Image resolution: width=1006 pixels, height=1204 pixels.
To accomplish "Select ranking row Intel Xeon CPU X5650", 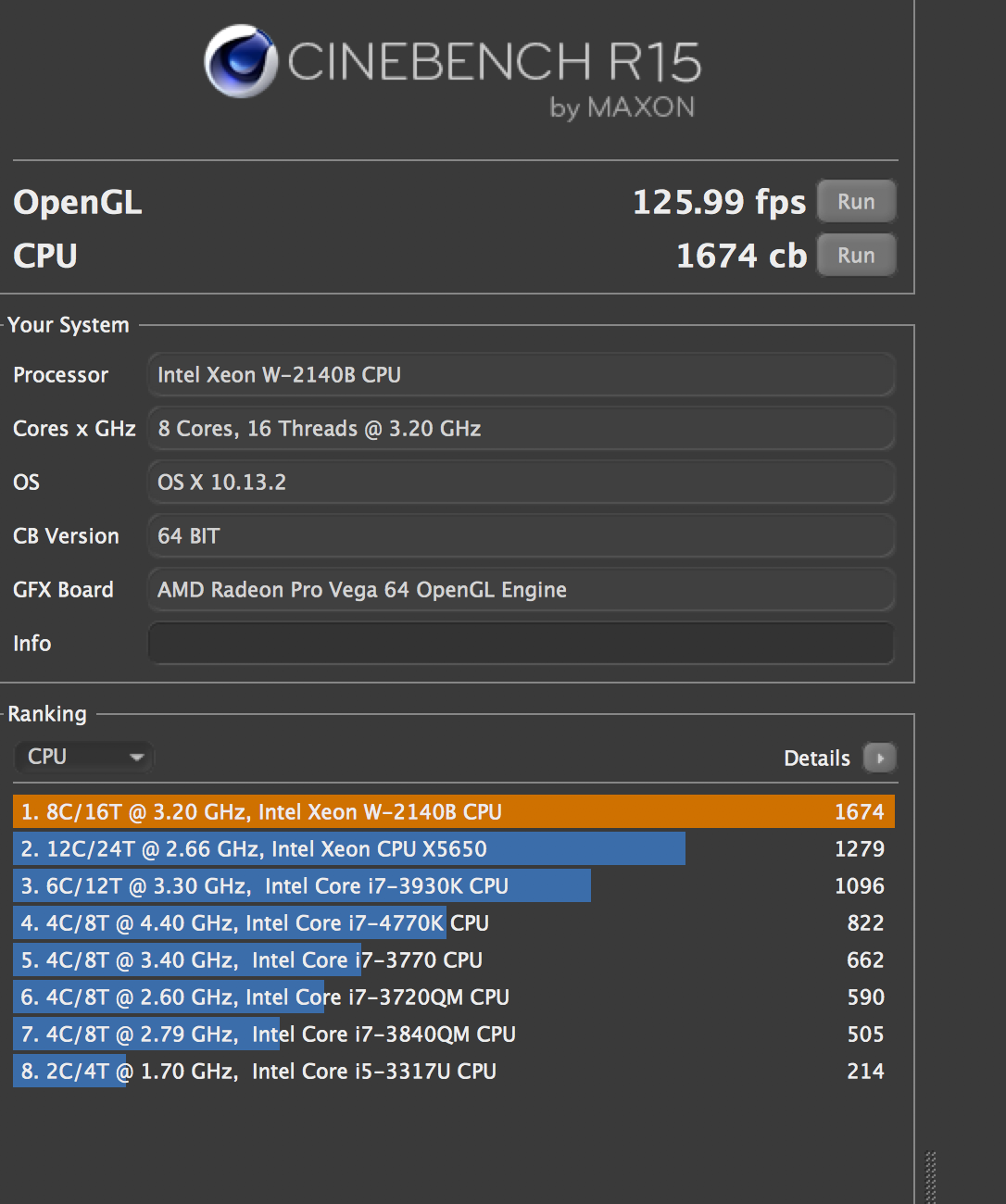I will (454, 849).
